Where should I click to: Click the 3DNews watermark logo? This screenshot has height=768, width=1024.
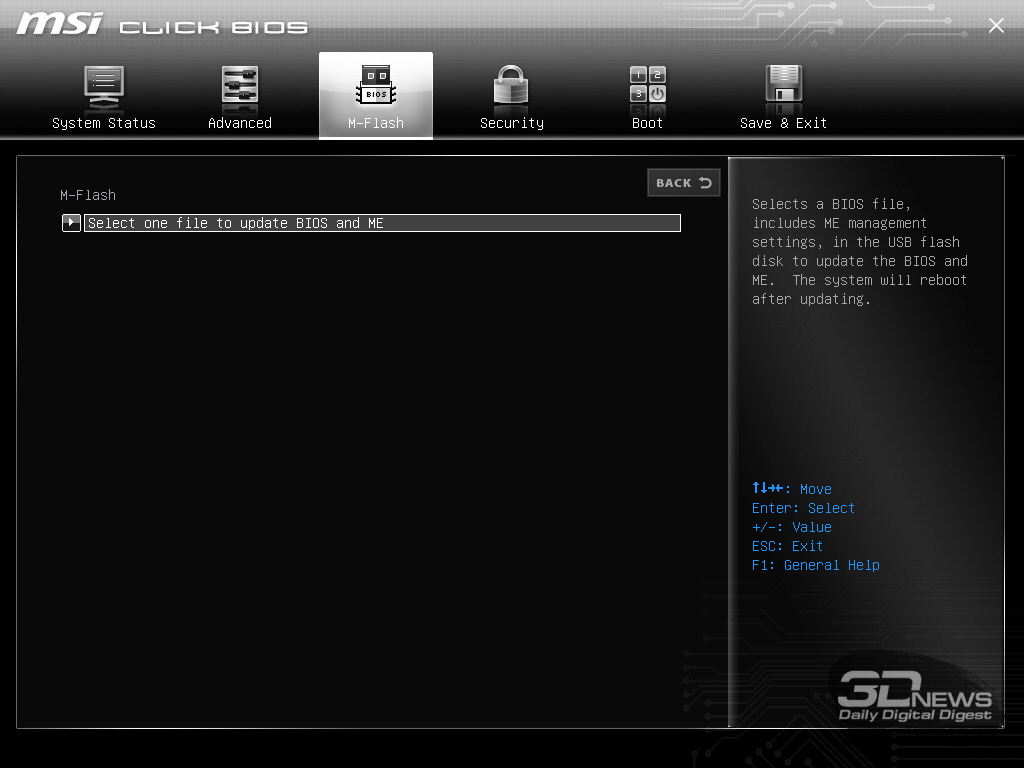click(915, 696)
